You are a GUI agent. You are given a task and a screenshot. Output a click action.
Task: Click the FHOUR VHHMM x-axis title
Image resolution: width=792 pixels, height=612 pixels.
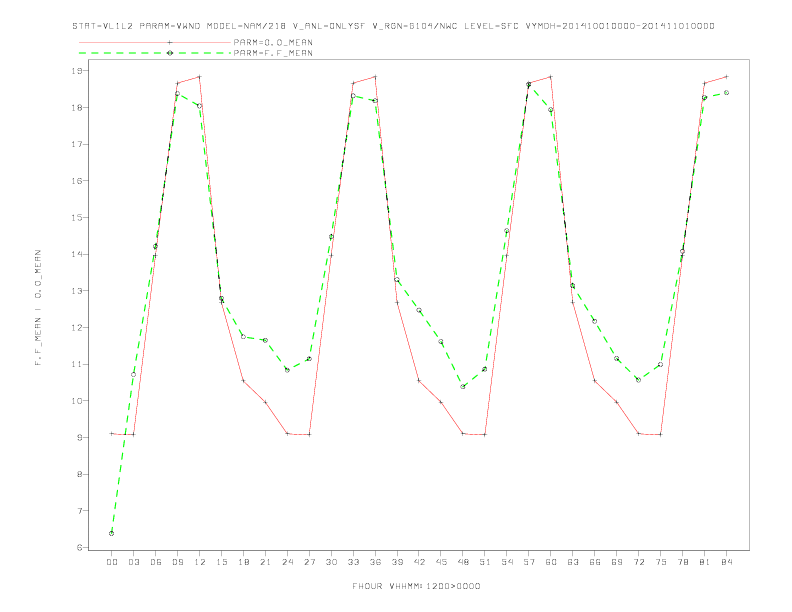tap(416, 586)
